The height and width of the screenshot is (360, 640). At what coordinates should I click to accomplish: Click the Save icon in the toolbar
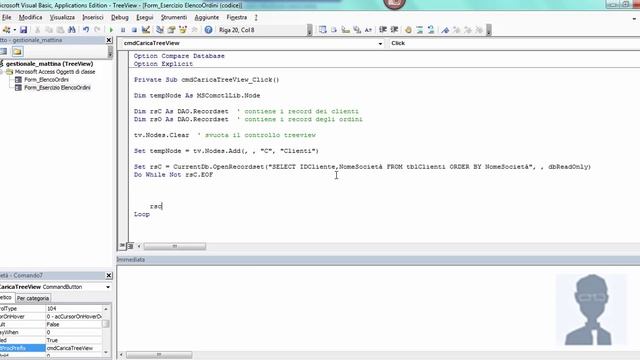click(x=23, y=30)
